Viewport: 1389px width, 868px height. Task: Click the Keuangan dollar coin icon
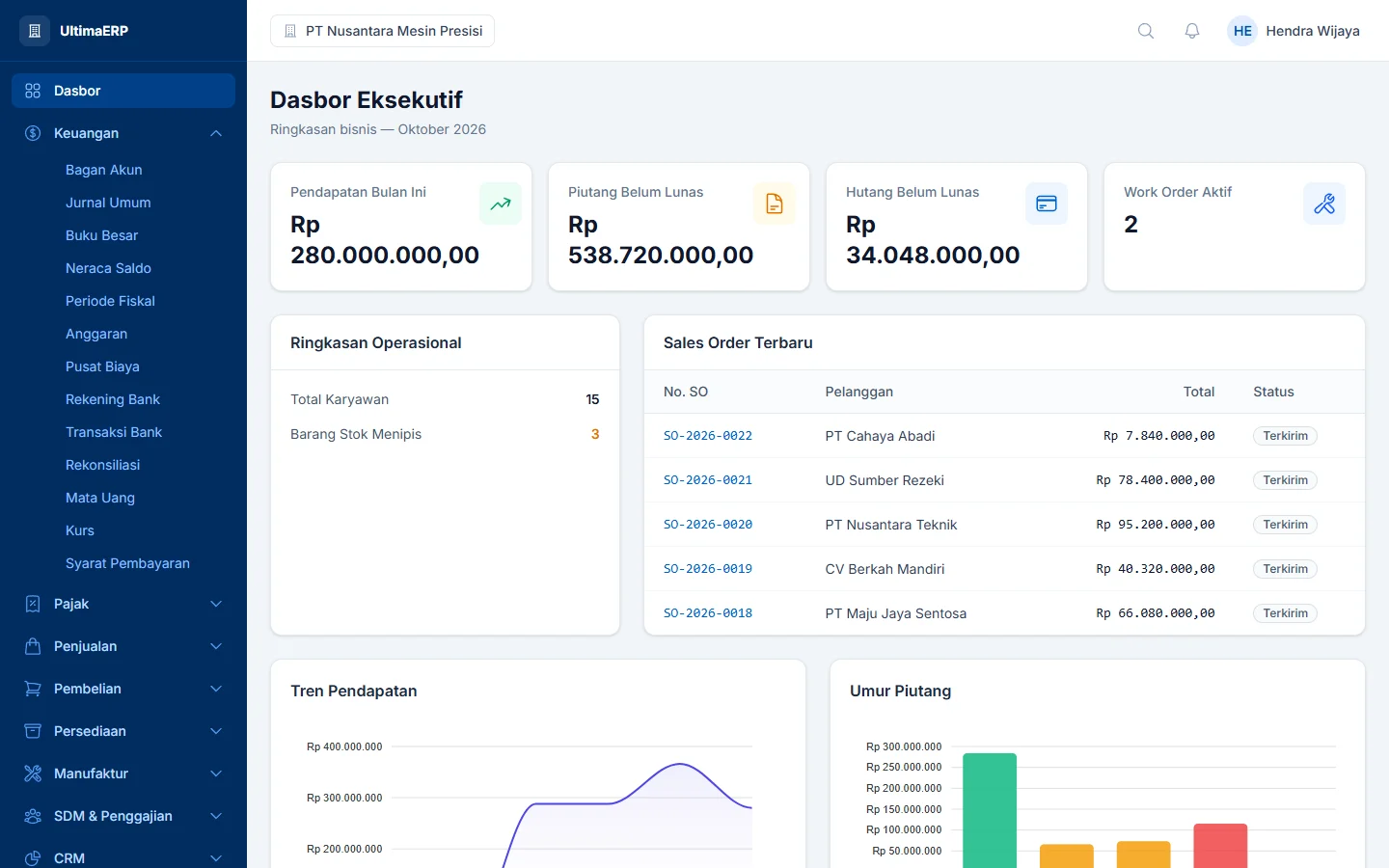click(x=33, y=133)
